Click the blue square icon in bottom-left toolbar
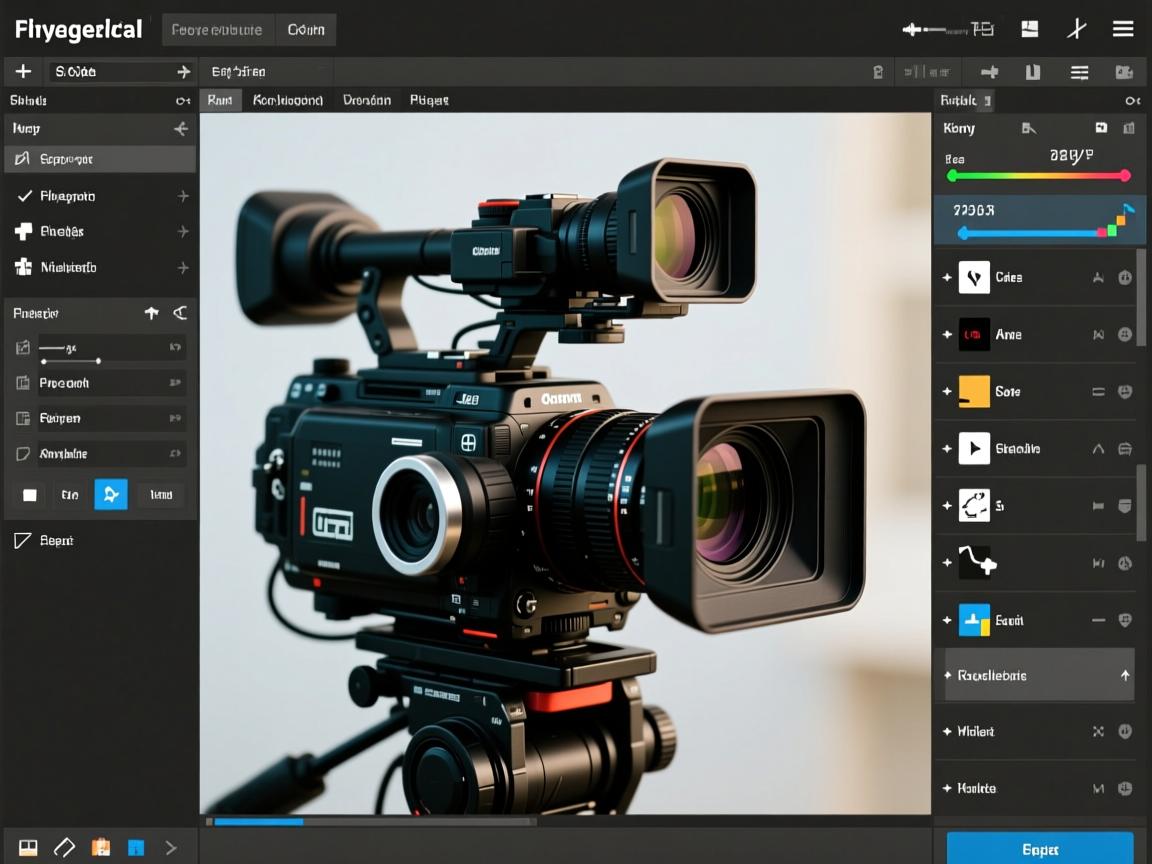Viewport: 1152px width, 864px height. (x=136, y=848)
